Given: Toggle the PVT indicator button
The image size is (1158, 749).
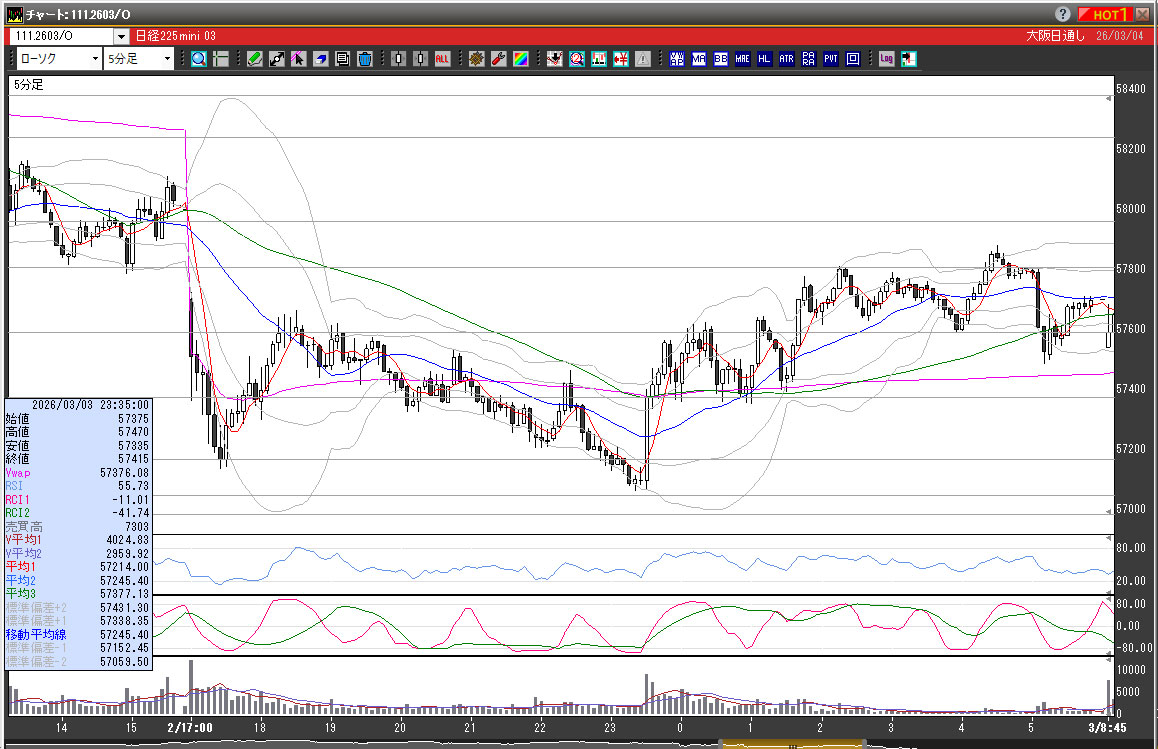Looking at the screenshot, I should (831, 59).
